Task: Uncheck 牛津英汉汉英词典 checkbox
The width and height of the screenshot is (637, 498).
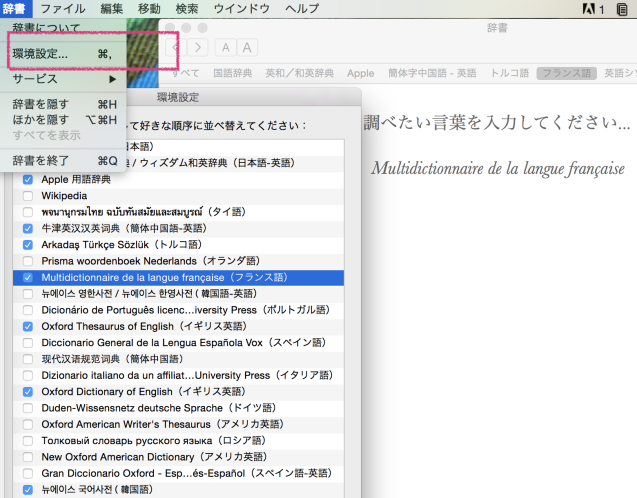Action: tap(28, 228)
